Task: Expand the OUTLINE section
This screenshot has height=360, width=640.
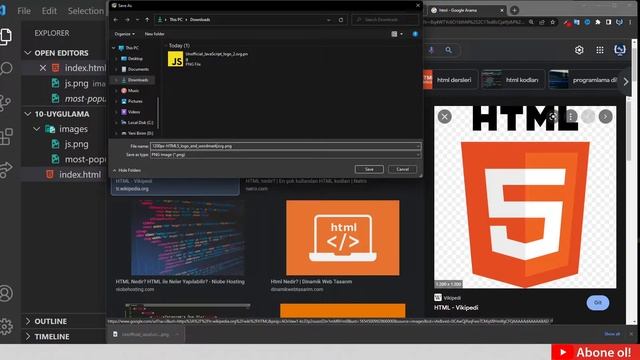Action: pos(28,321)
